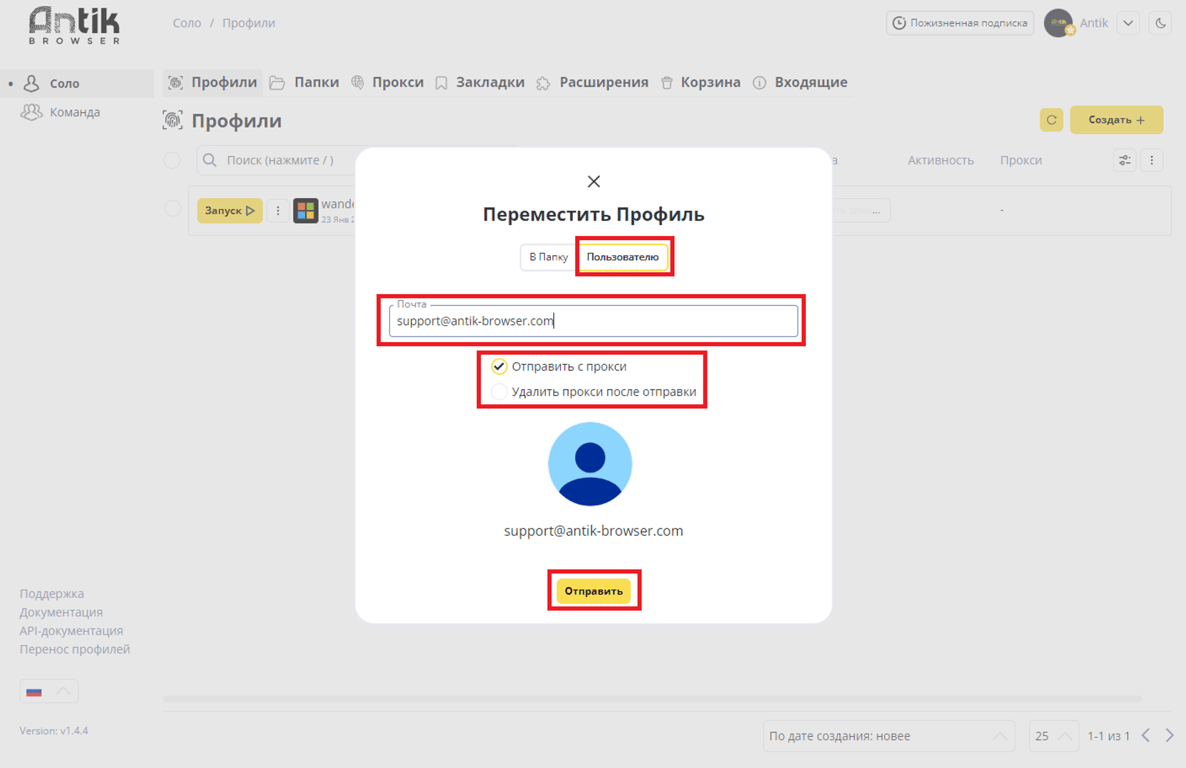Open the 'Соло' sidebar section
Image resolution: width=1186 pixels, height=768 pixels.
point(78,83)
